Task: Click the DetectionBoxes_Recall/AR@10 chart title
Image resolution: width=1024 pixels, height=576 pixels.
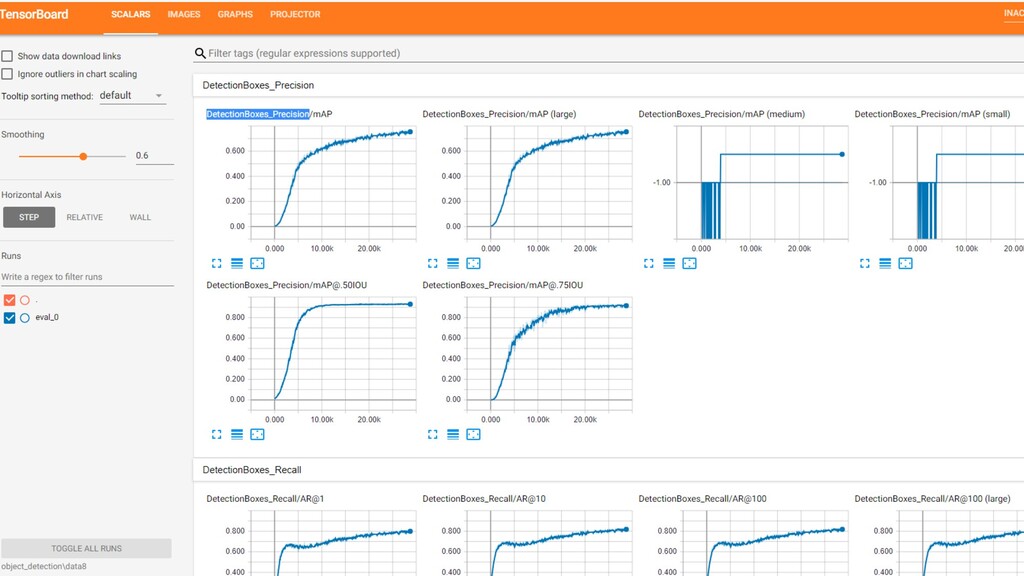Action: [x=484, y=499]
